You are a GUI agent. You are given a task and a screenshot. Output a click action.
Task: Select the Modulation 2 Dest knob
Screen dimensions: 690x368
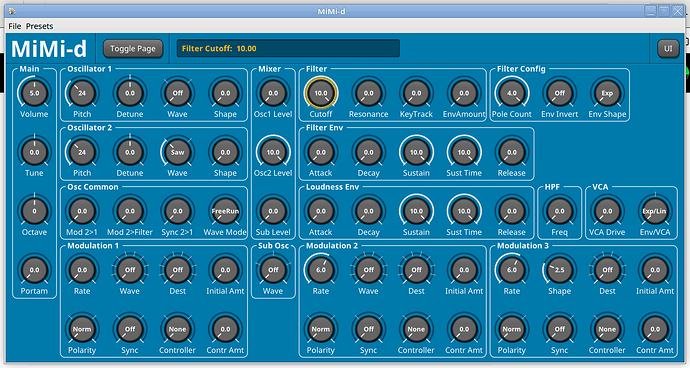(416, 270)
